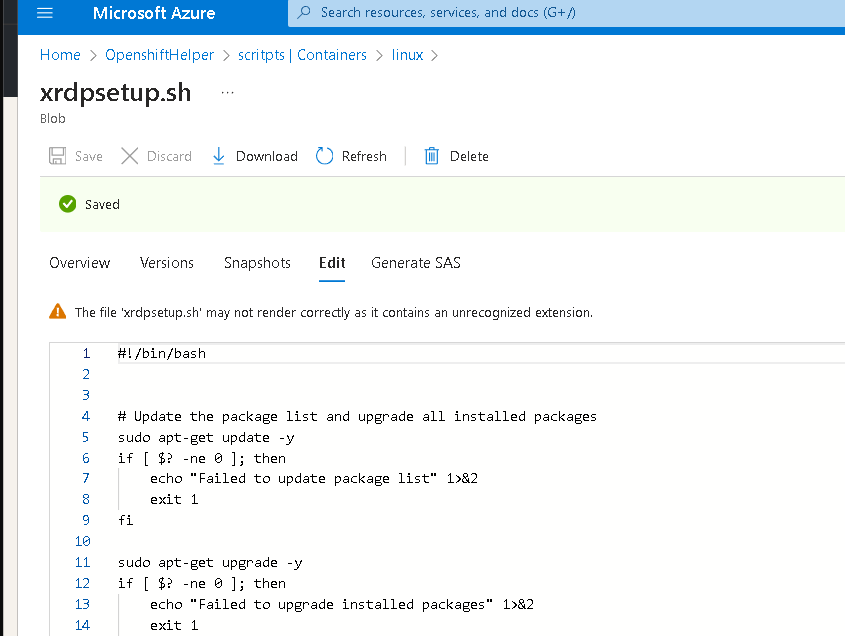Click the Save floppy disk icon
The height and width of the screenshot is (636, 845).
[x=57, y=156]
